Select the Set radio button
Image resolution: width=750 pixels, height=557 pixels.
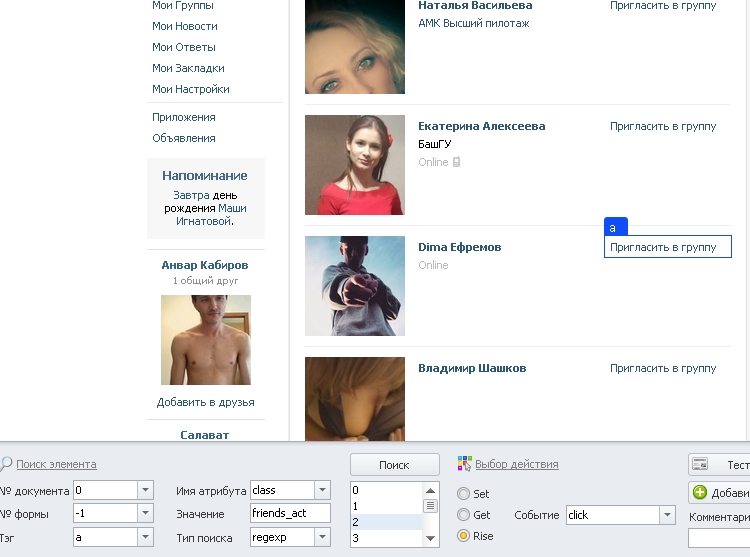(x=463, y=493)
